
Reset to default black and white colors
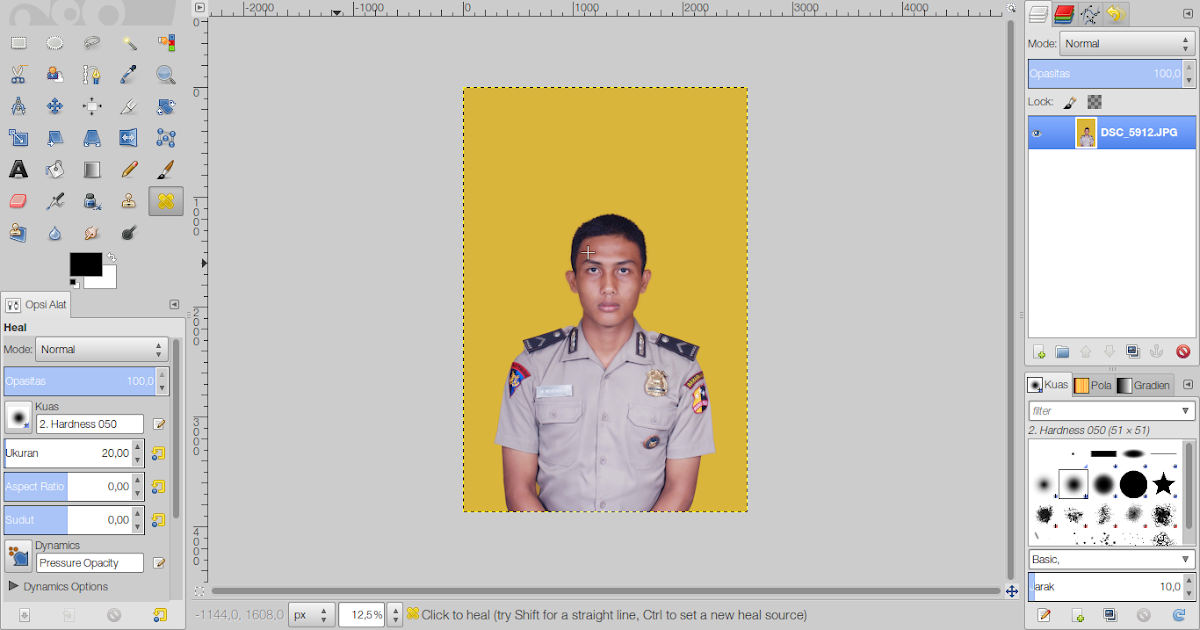pyautogui.click(x=74, y=283)
